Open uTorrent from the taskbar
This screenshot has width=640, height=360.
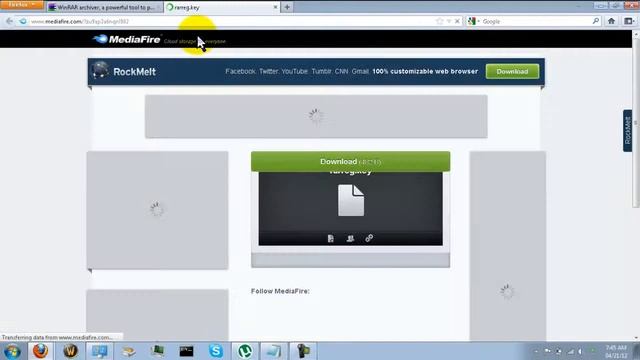[x=245, y=351]
